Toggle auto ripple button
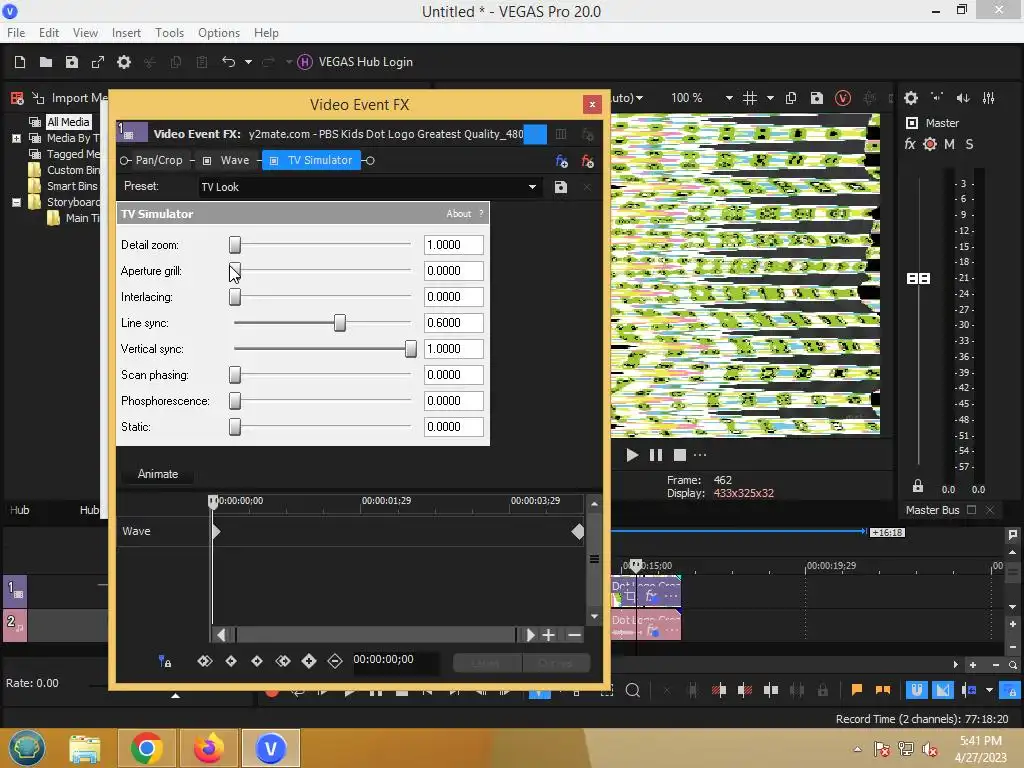Image resolution: width=1024 pixels, height=768 pixels. pos(969,690)
